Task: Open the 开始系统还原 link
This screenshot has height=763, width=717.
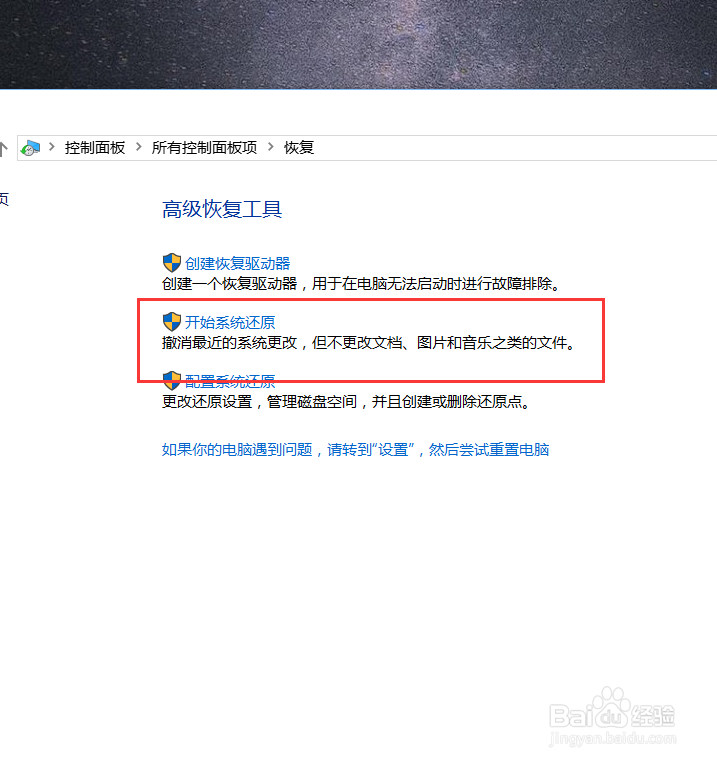Action: (x=230, y=323)
